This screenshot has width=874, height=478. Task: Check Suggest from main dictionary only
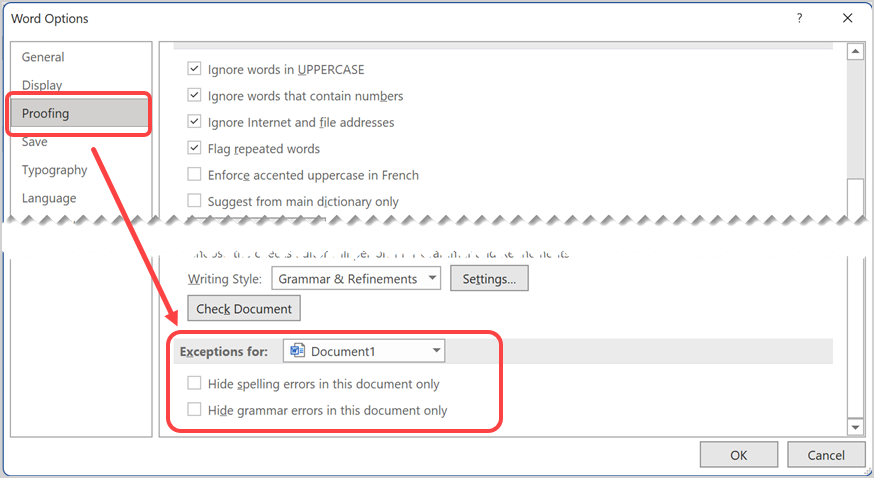(195, 201)
